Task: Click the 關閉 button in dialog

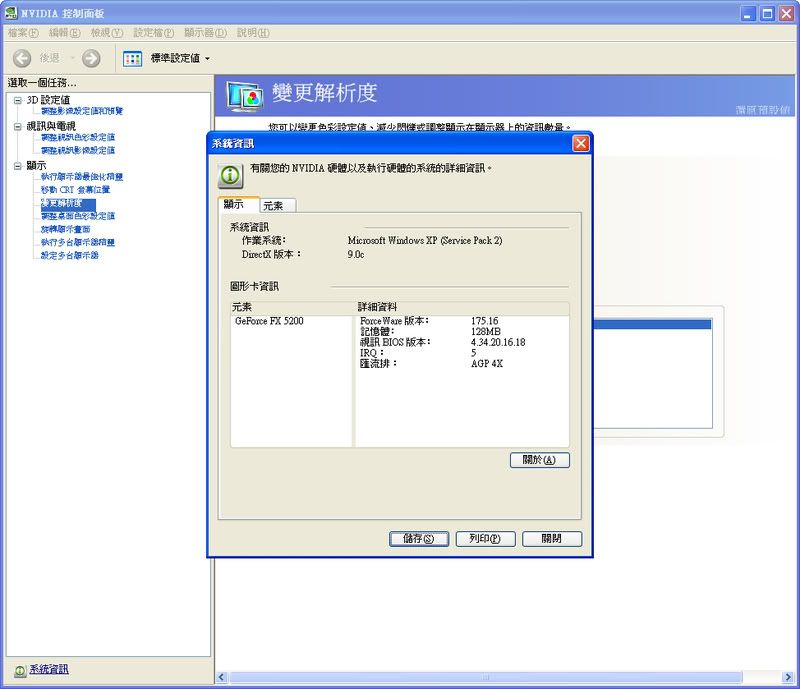Action: pos(552,539)
